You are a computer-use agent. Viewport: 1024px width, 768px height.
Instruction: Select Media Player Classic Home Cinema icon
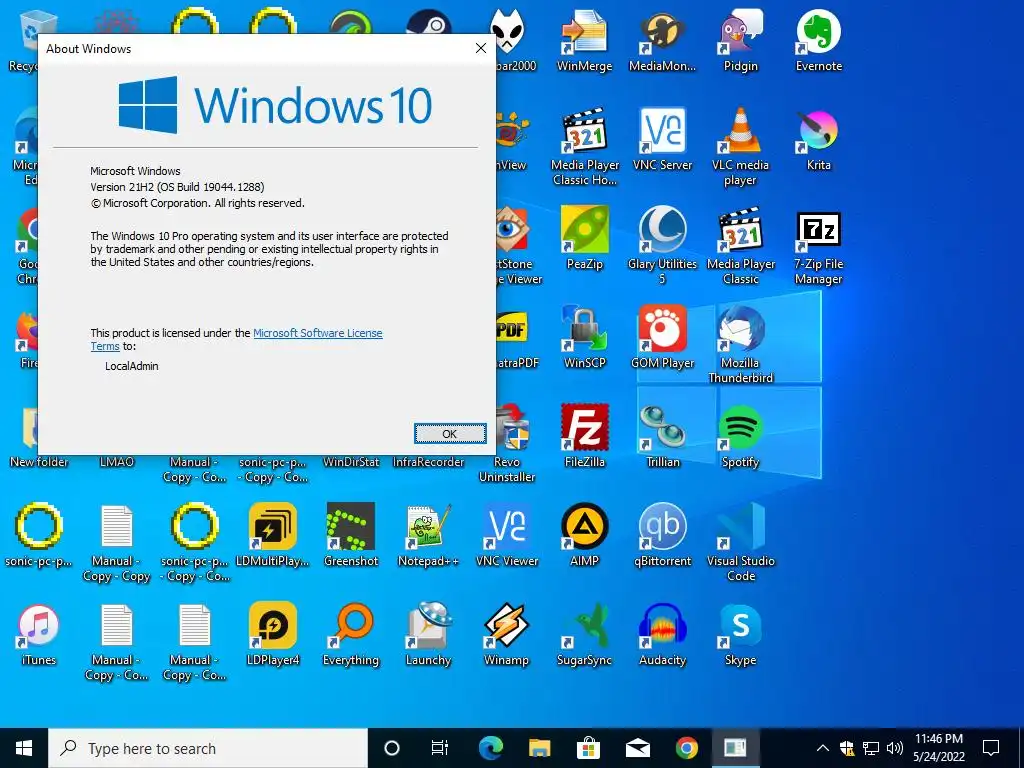pyautogui.click(x=584, y=147)
